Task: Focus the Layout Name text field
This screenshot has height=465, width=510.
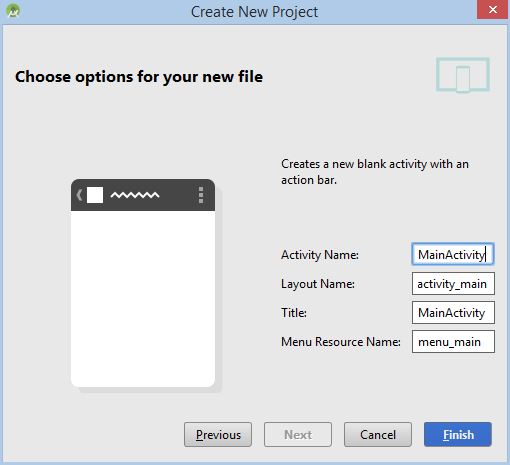Action: [x=453, y=284]
